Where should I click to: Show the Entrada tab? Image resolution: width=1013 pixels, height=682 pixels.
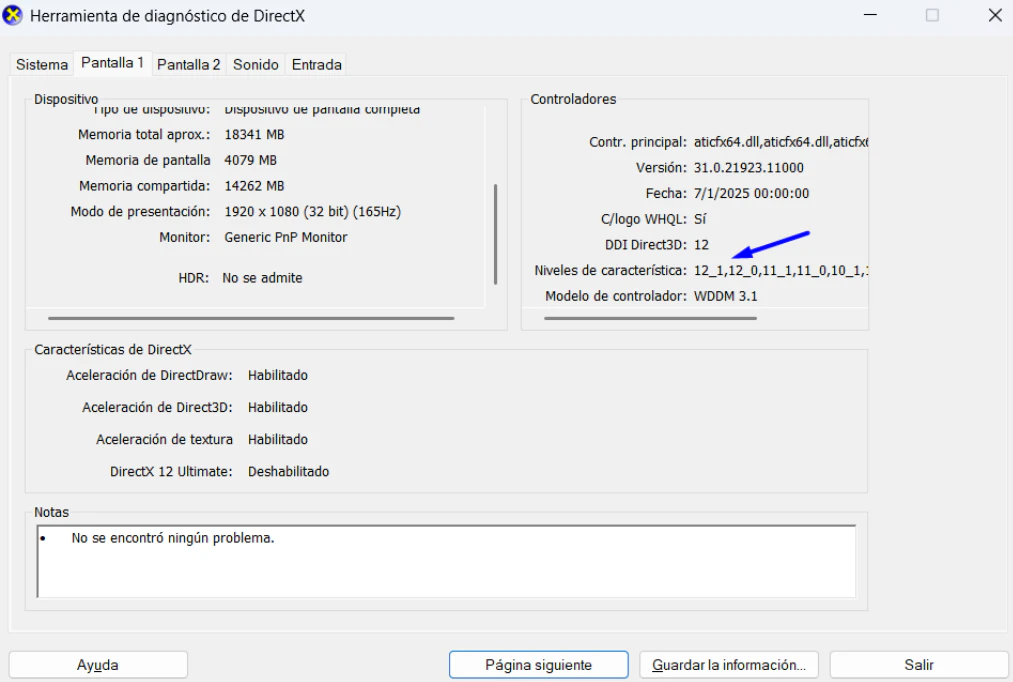[x=316, y=64]
